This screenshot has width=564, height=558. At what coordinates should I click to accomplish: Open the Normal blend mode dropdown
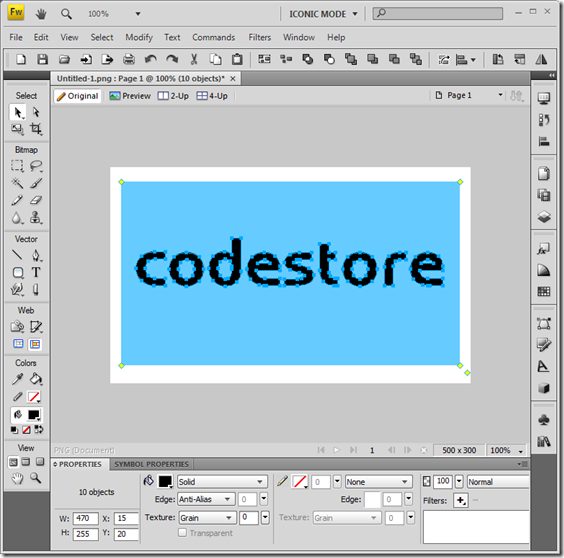(498, 482)
